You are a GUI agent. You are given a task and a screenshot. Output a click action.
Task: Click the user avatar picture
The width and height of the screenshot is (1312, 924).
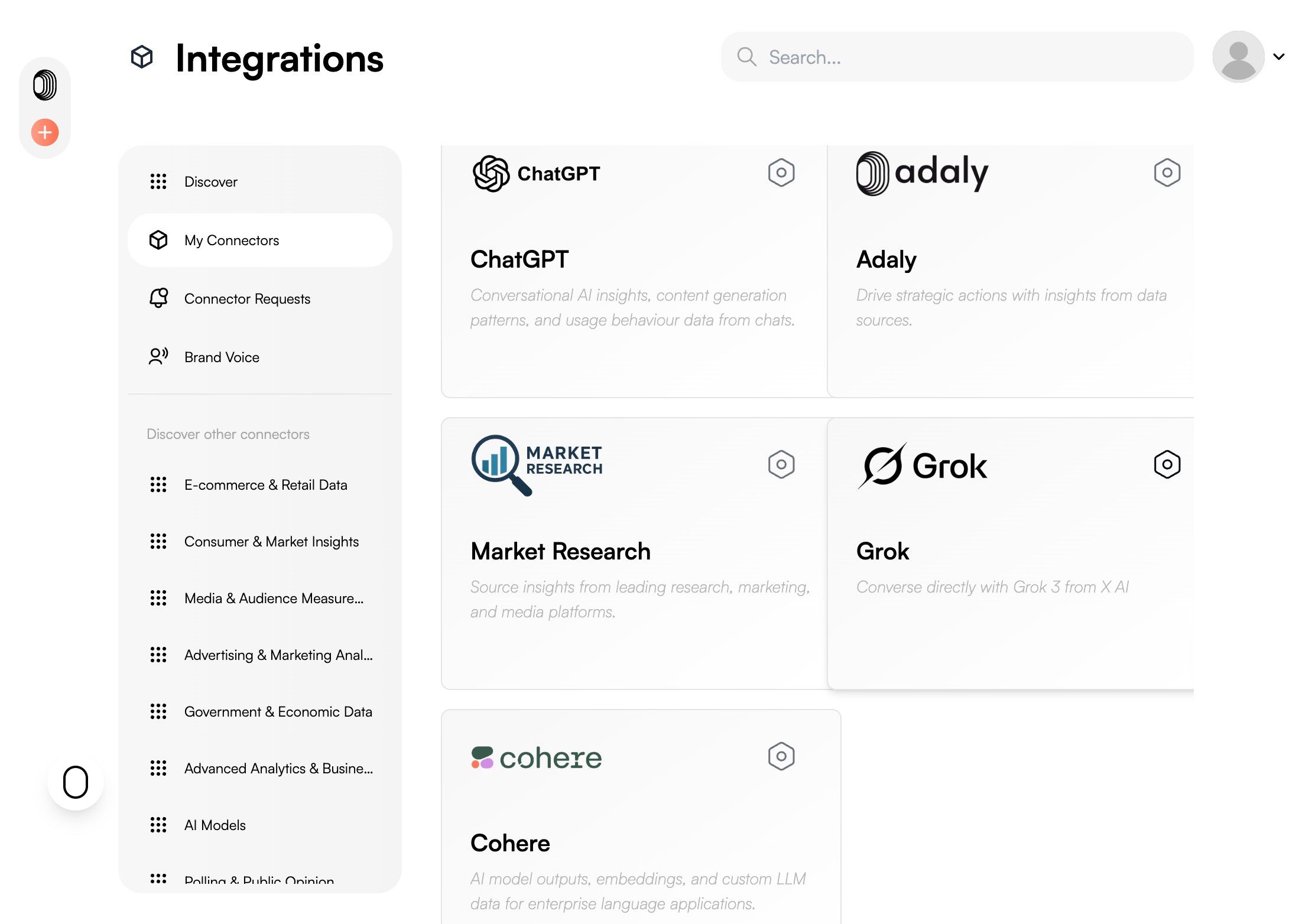point(1238,57)
